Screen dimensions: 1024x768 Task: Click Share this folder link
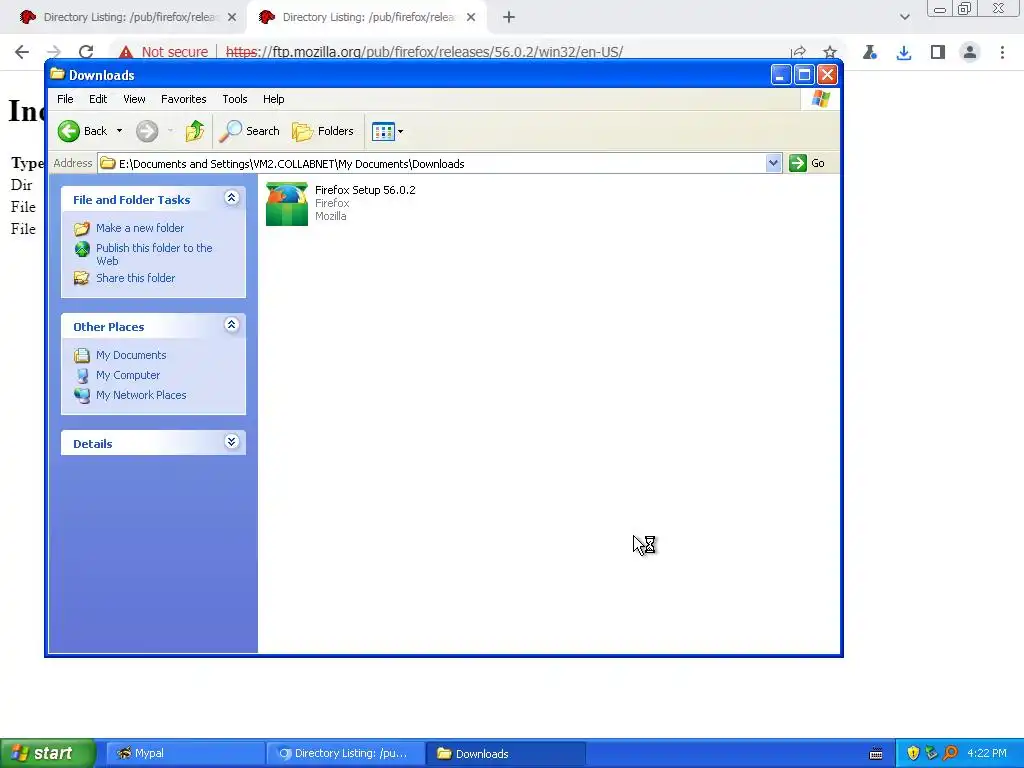[x=135, y=278]
